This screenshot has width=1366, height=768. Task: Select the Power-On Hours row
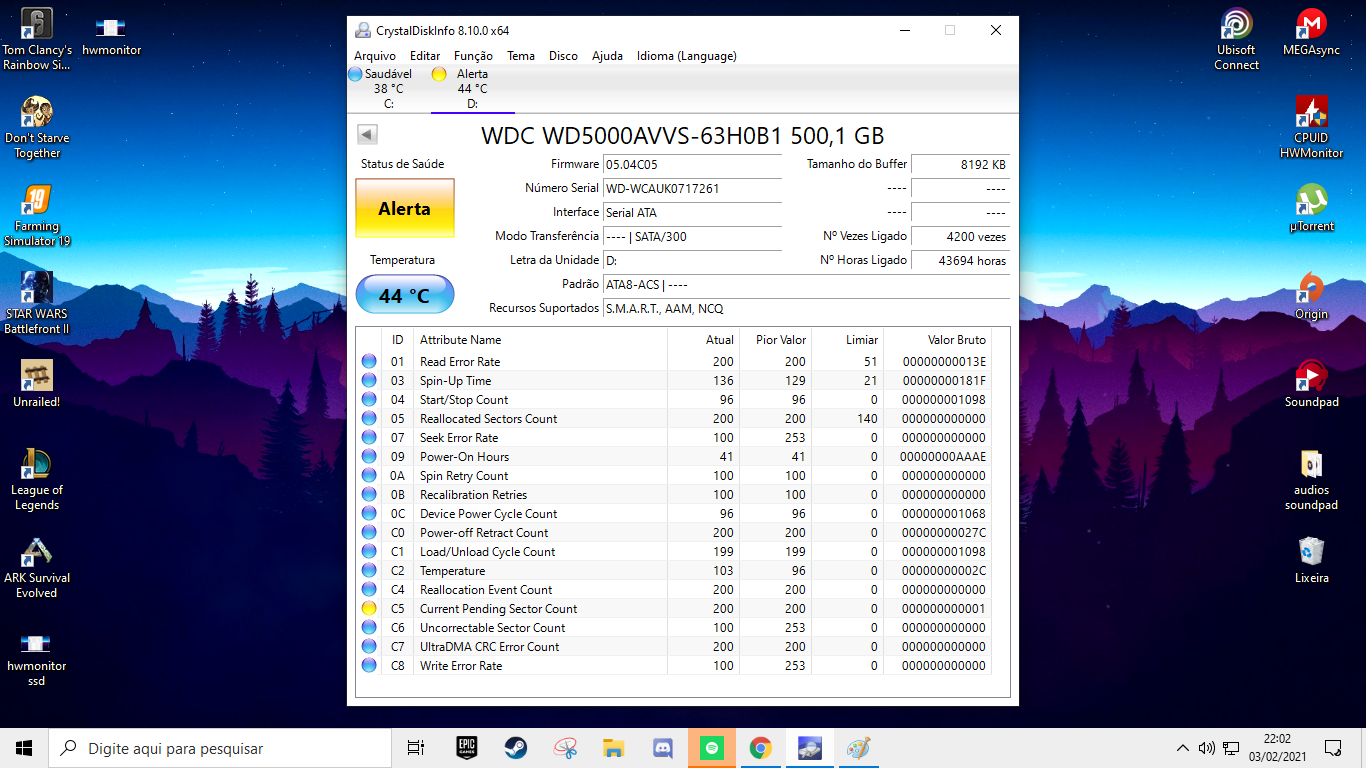click(674, 456)
